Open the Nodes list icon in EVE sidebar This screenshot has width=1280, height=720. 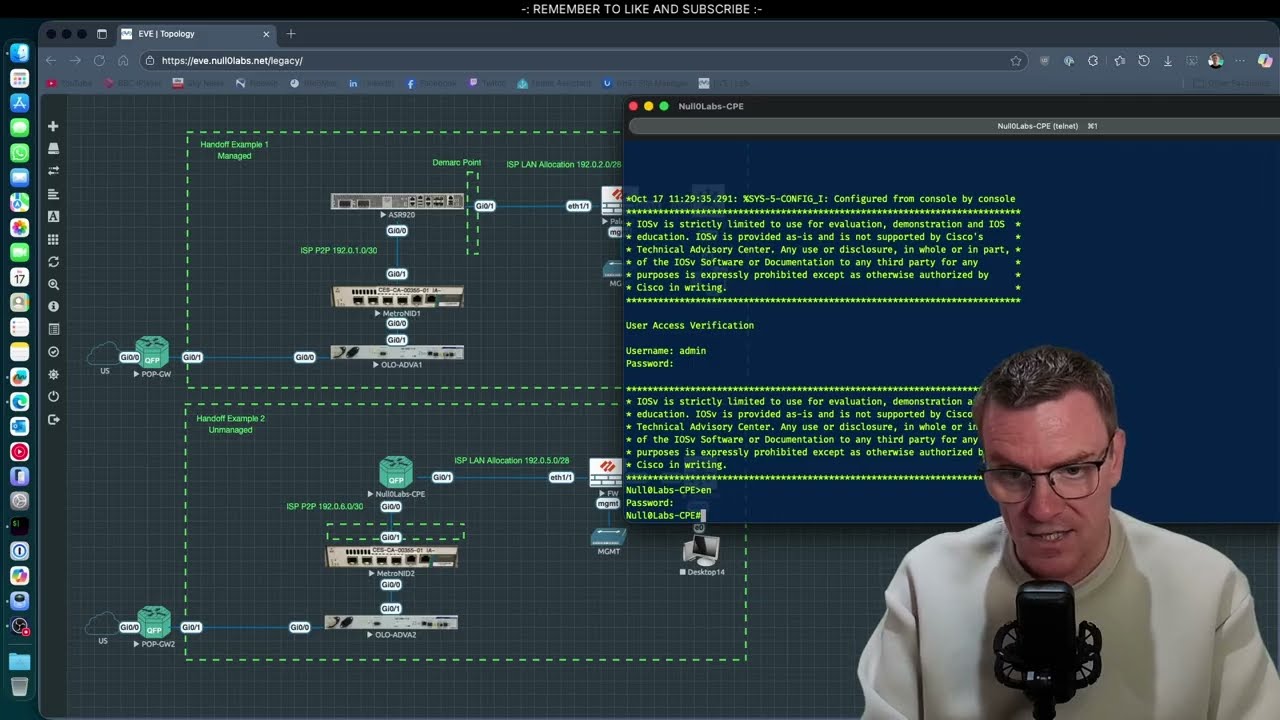pyautogui.click(x=53, y=148)
